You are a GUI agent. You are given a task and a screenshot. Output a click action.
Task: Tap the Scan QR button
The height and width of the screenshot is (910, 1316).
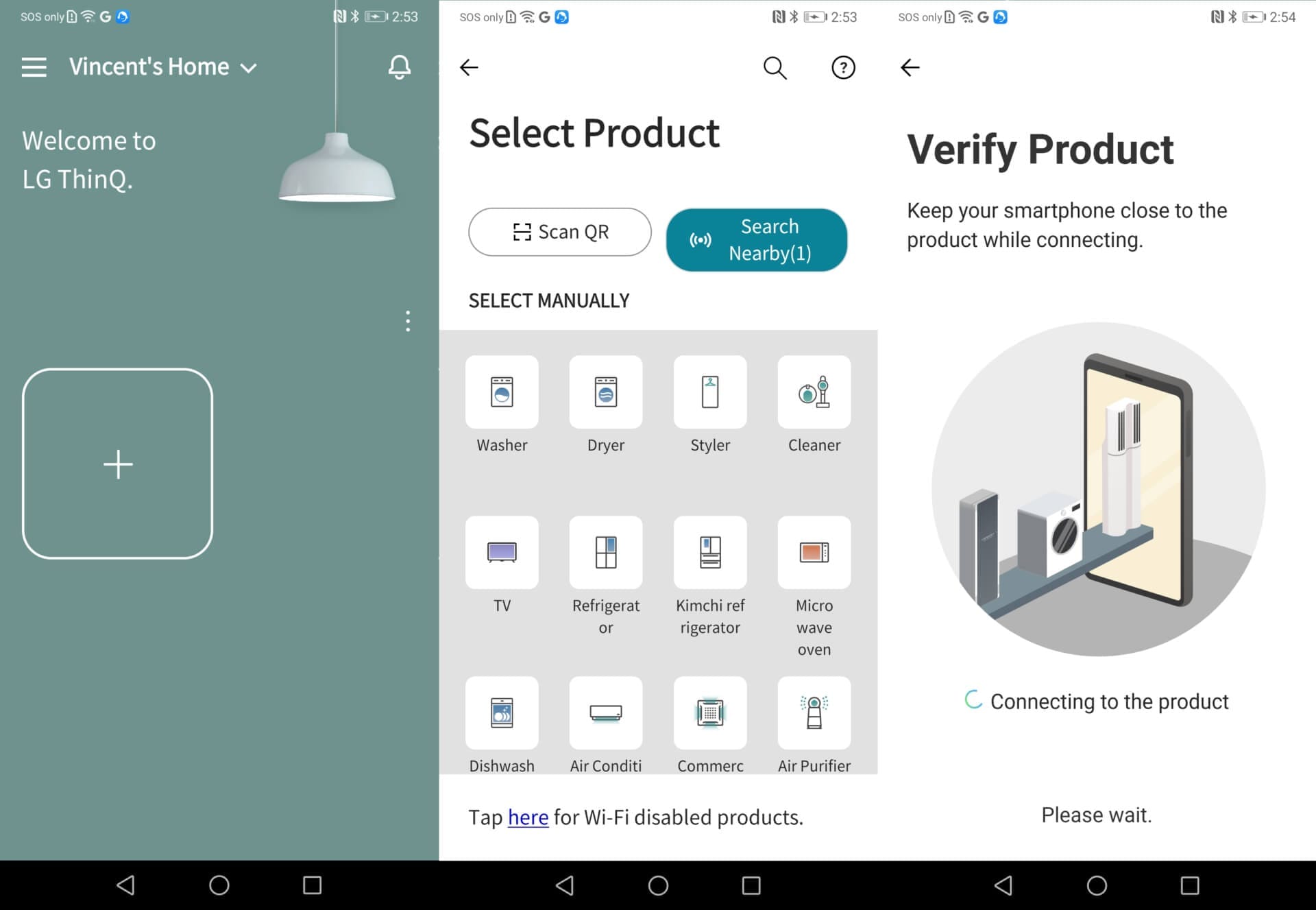point(560,232)
